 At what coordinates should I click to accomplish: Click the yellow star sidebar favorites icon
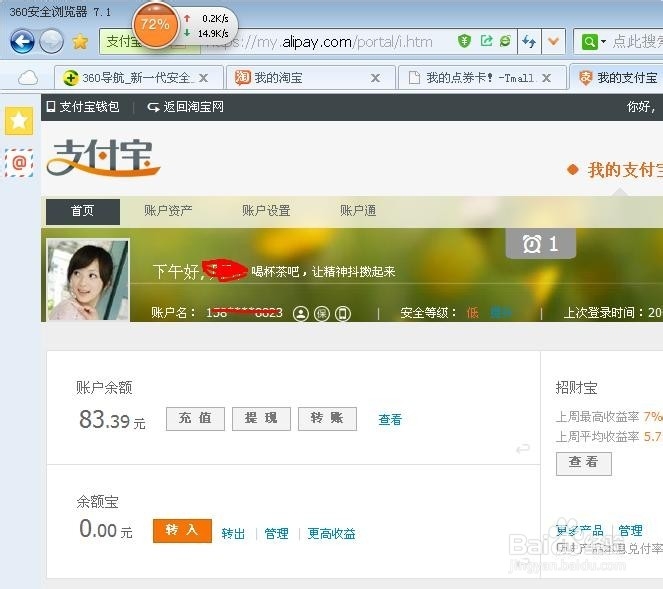[x=19, y=121]
